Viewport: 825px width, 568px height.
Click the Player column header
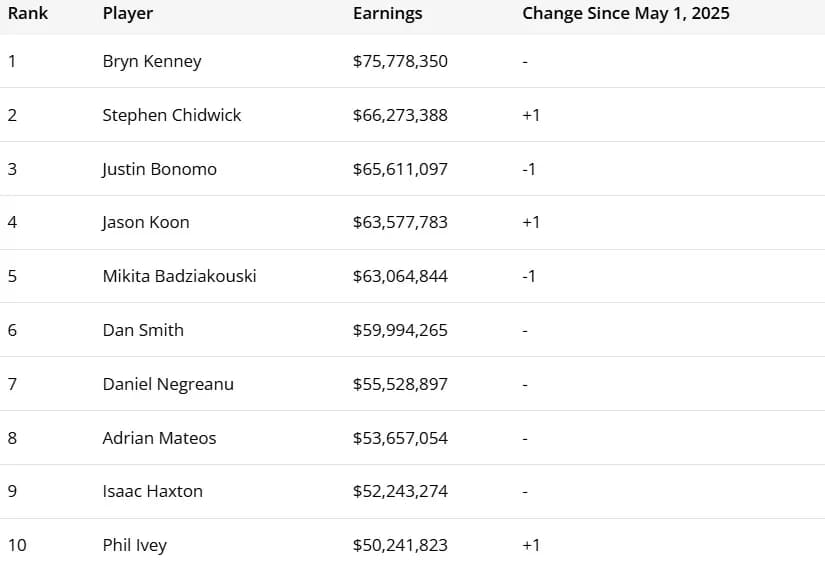pyautogui.click(x=128, y=14)
